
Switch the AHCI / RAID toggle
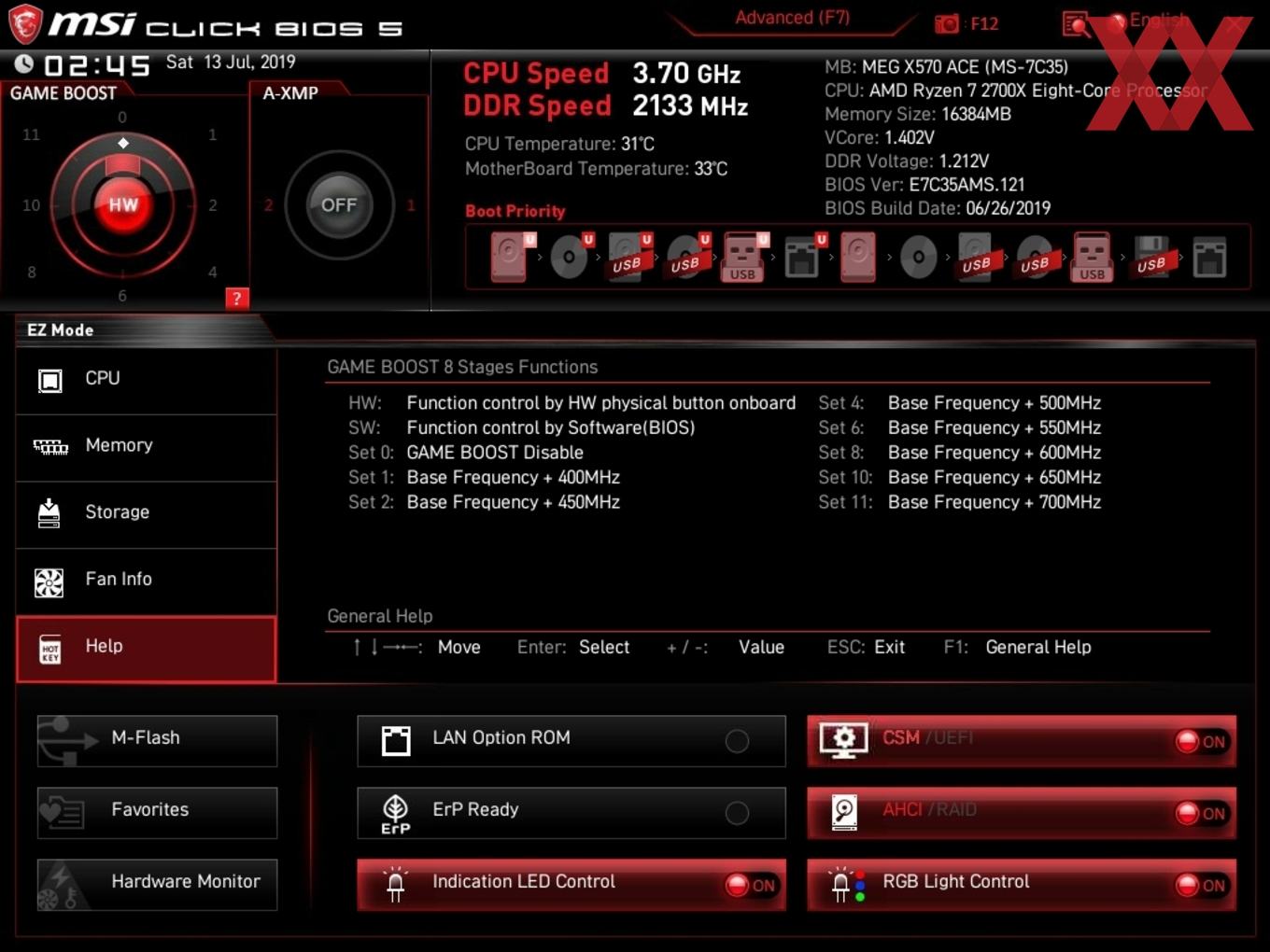tap(1022, 812)
